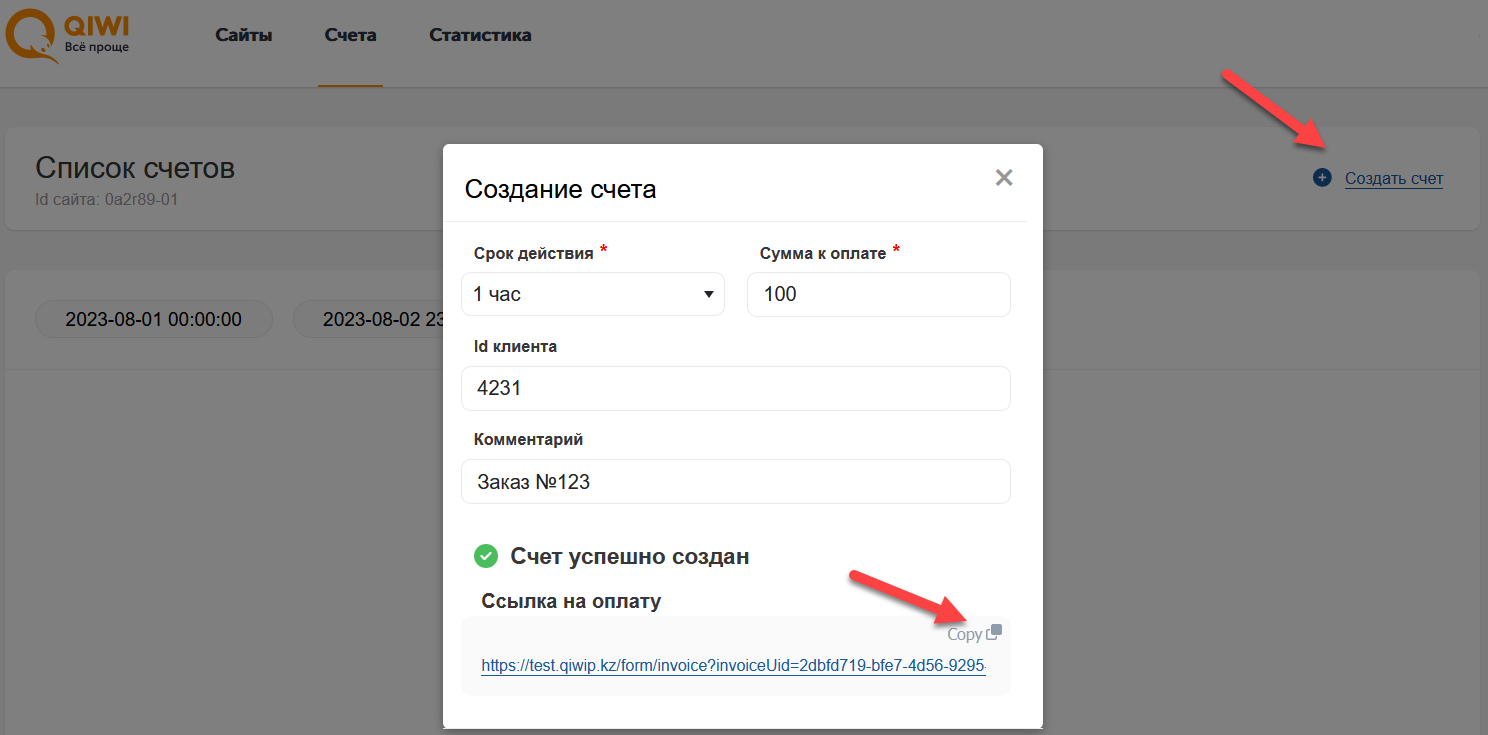The height and width of the screenshot is (735, 1488).
Task: Switch to the Счета tab
Action: click(351, 35)
